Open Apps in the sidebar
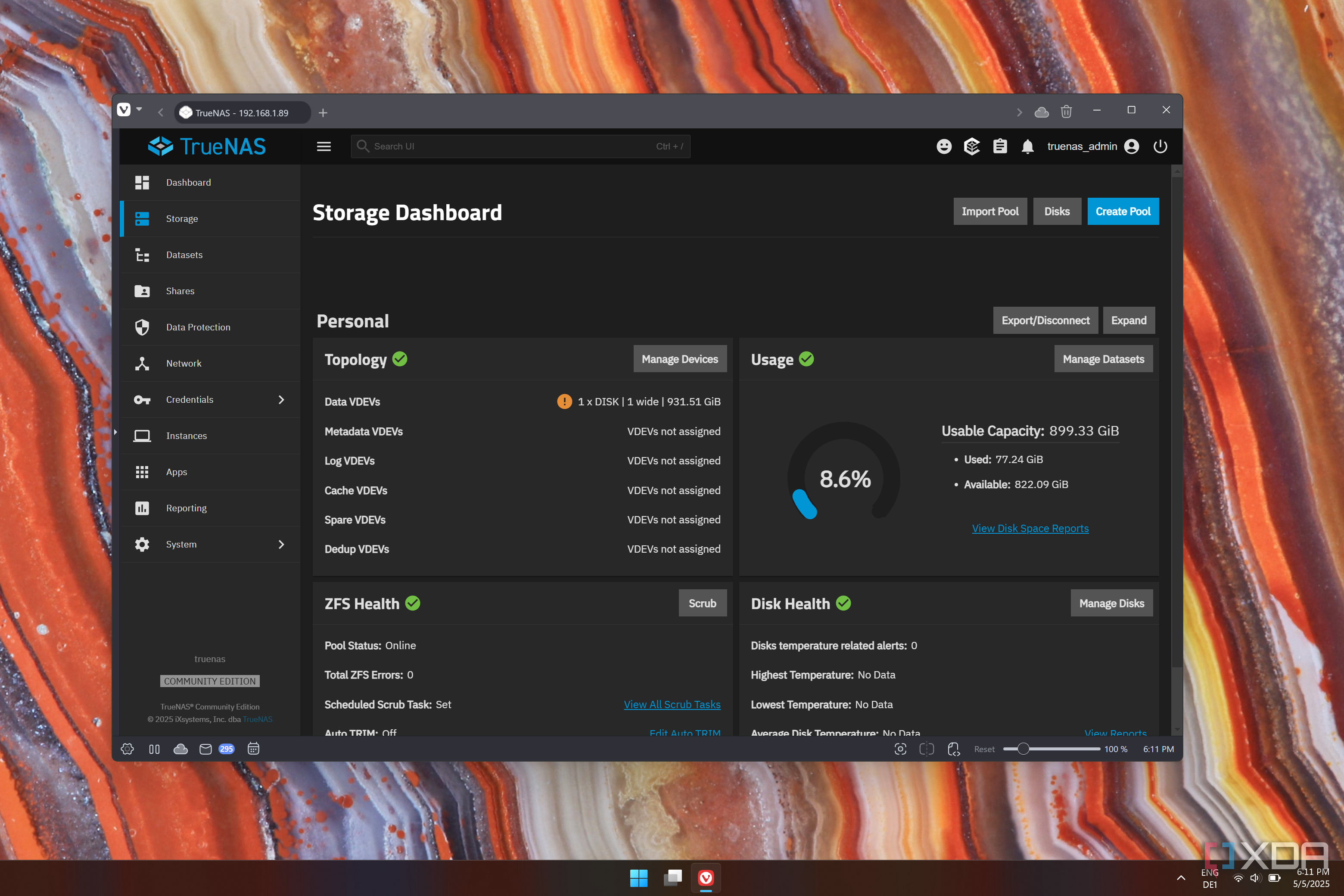 point(210,472)
